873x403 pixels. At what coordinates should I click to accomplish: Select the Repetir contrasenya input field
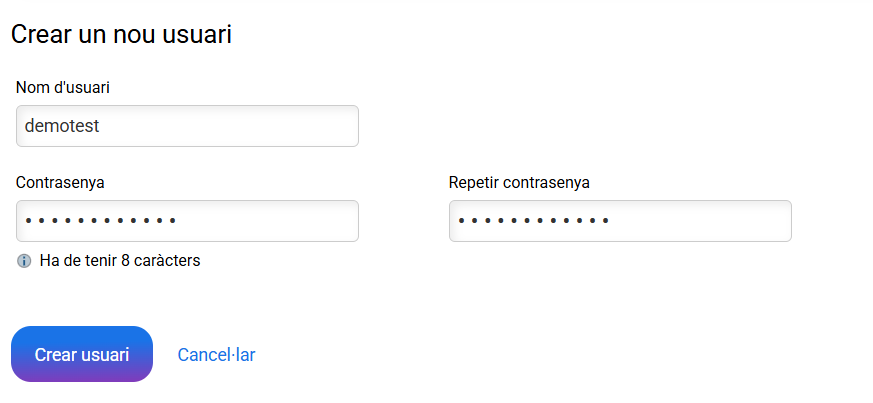click(x=620, y=221)
